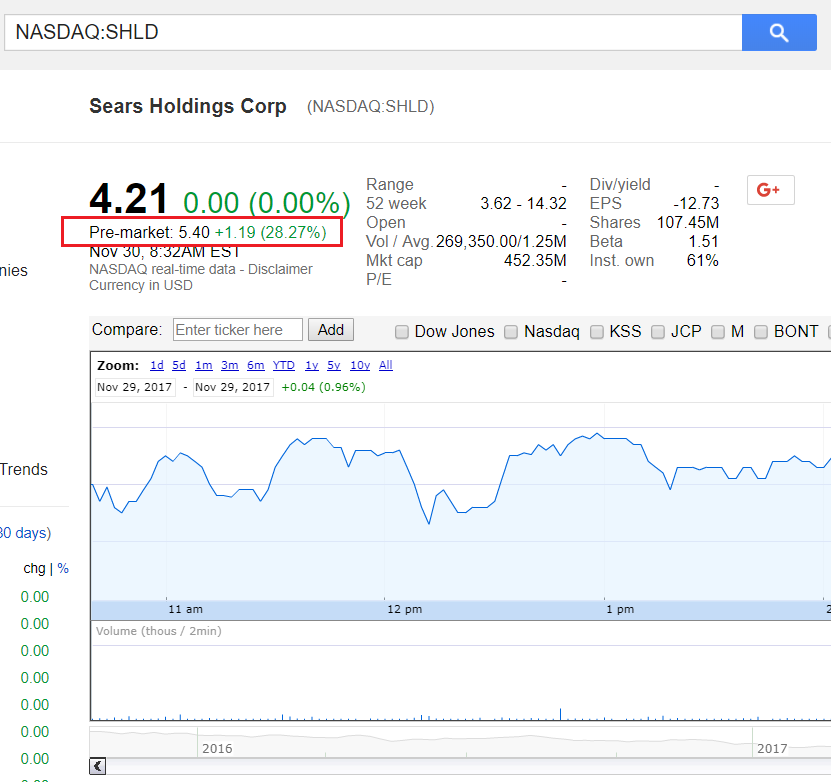This screenshot has width=831, height=782.
Task: Tick the M comparison checkbox
Action: pyautogui.click(x=718, y=332)
